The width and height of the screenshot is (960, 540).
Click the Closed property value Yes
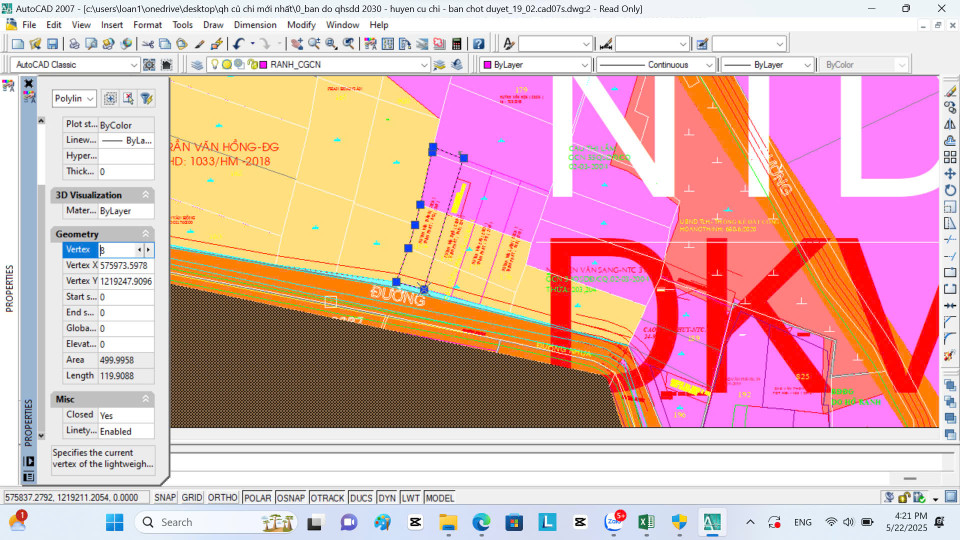[x=126, y=415]
